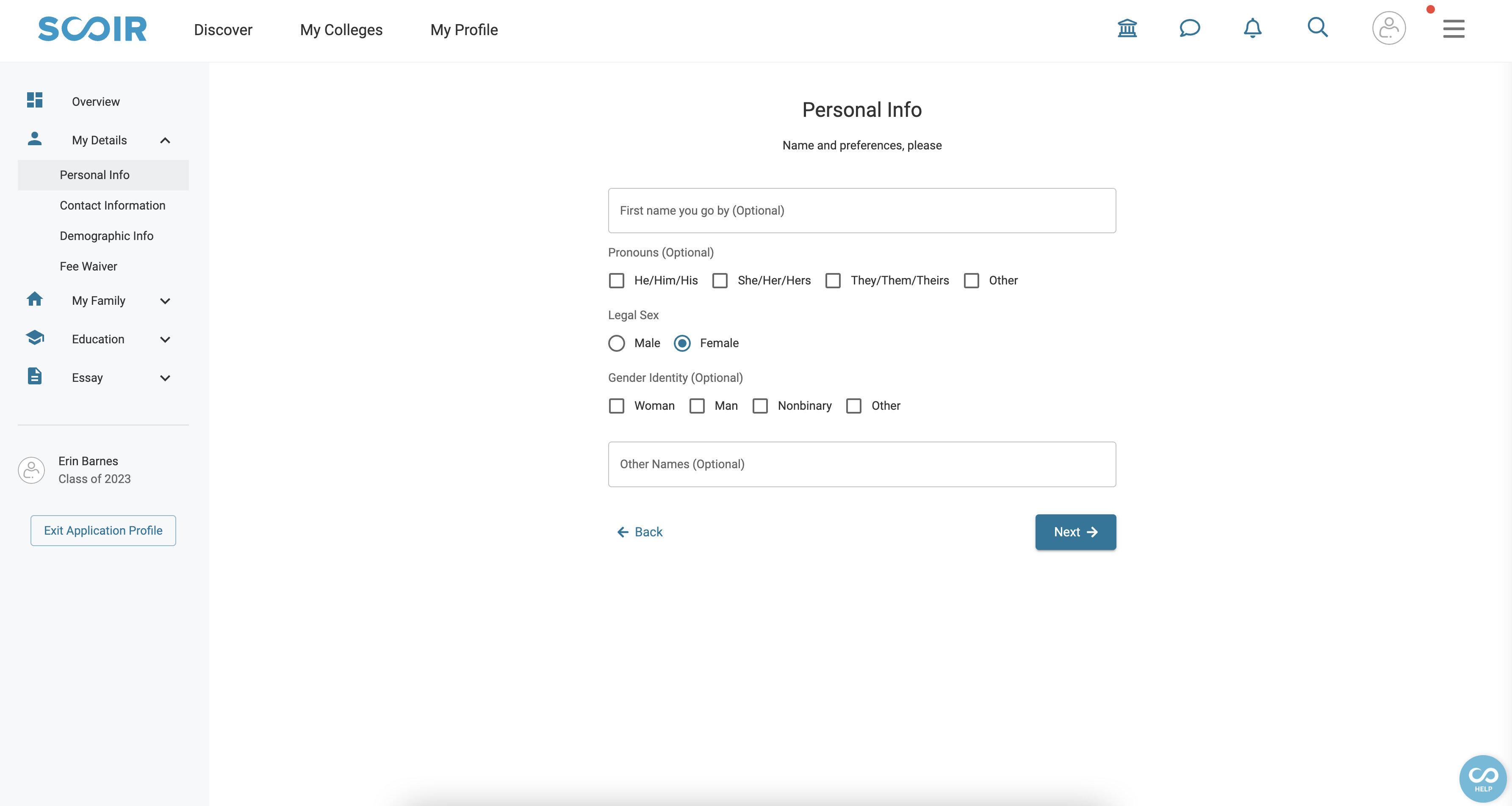Check the They/Them/Theirs pronoun box
1512x806 pixels.
833,280
